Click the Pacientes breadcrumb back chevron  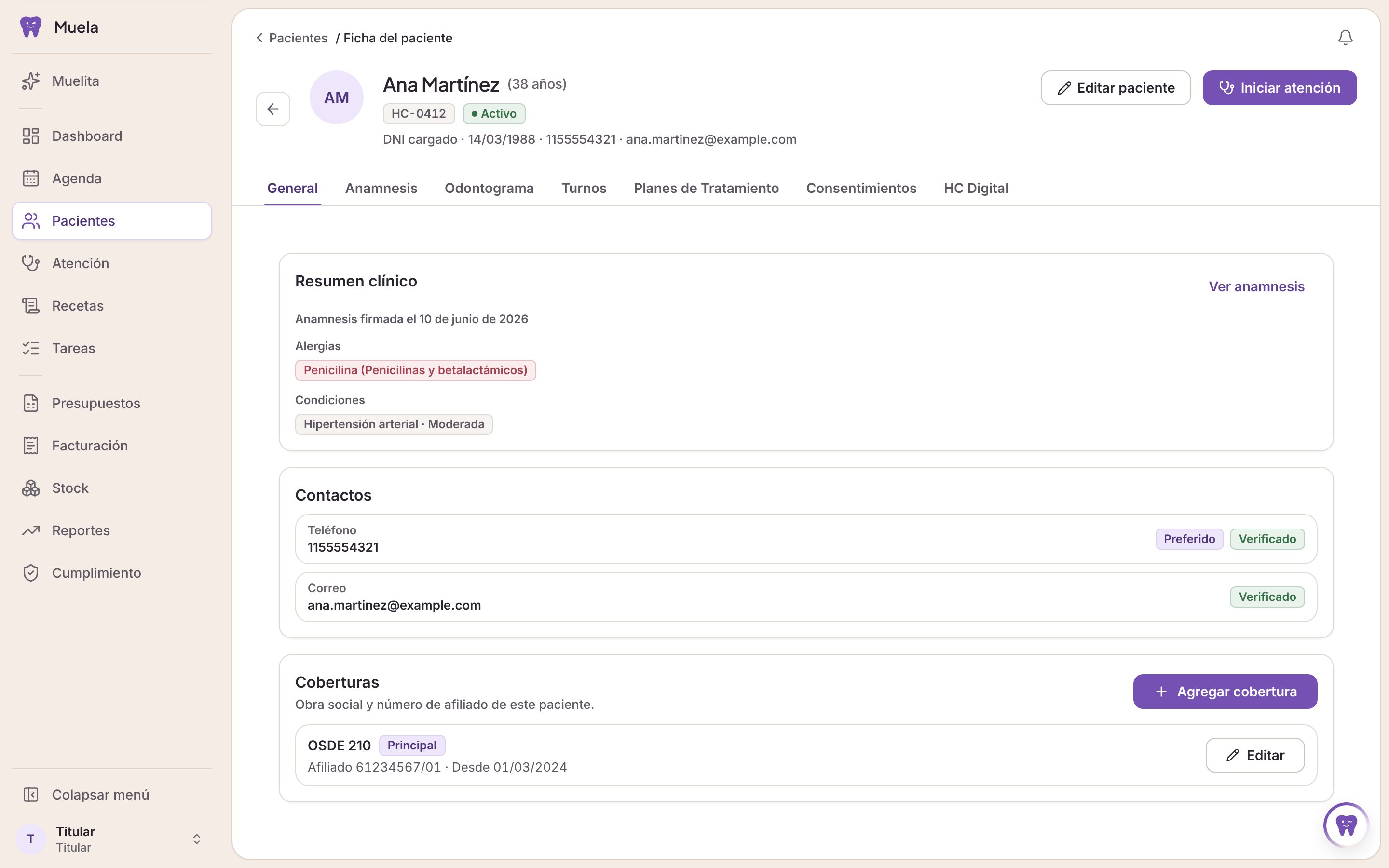click(x=259, y=38)
